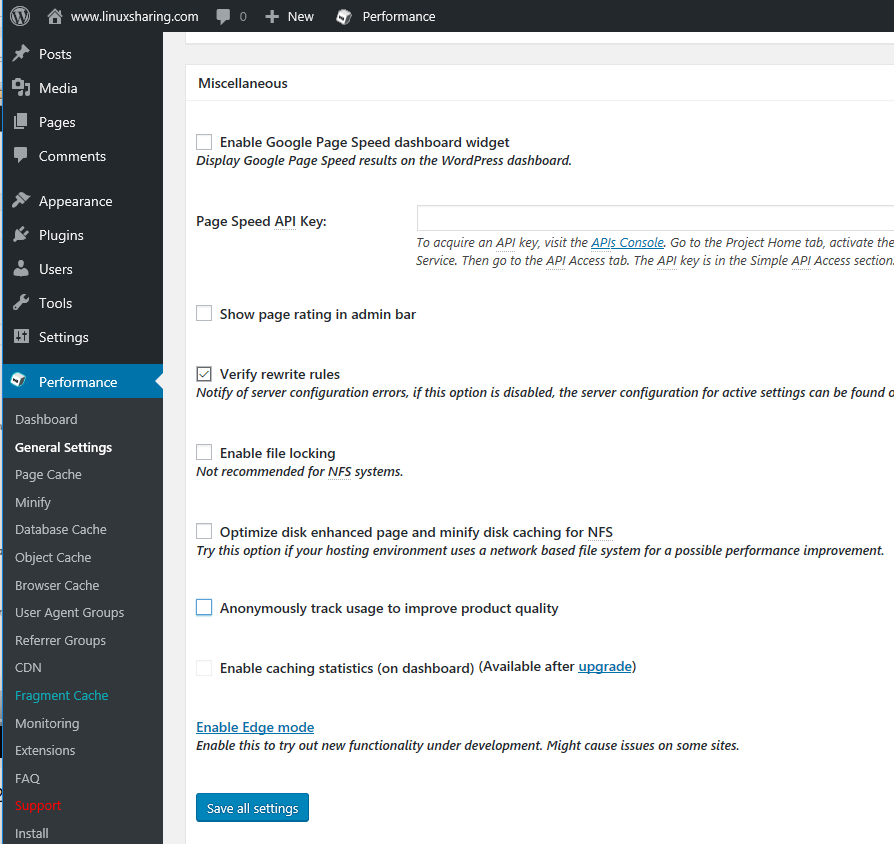Click the Media library icon

[x=21, y=88]
